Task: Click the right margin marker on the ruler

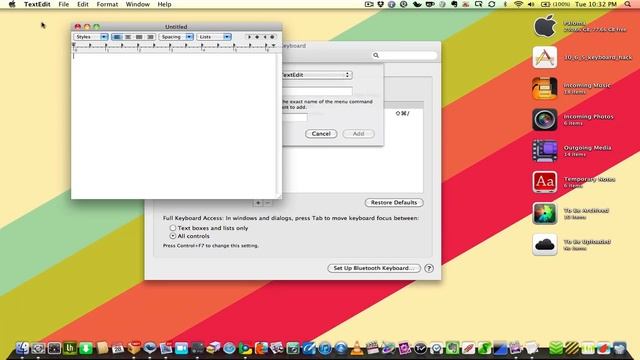Action: [x=274, y=46]
